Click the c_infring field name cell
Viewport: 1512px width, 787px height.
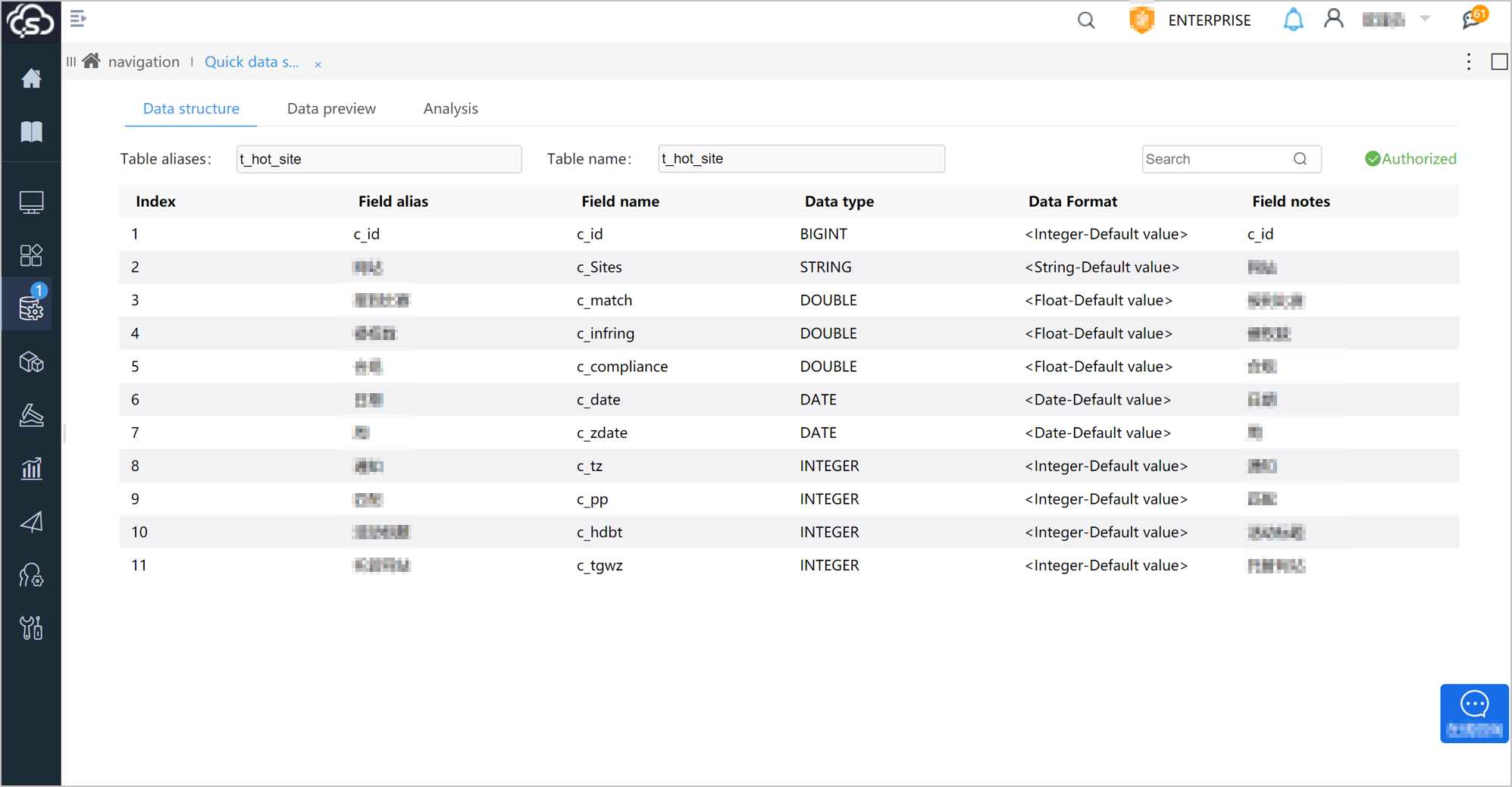coord(605,334)
